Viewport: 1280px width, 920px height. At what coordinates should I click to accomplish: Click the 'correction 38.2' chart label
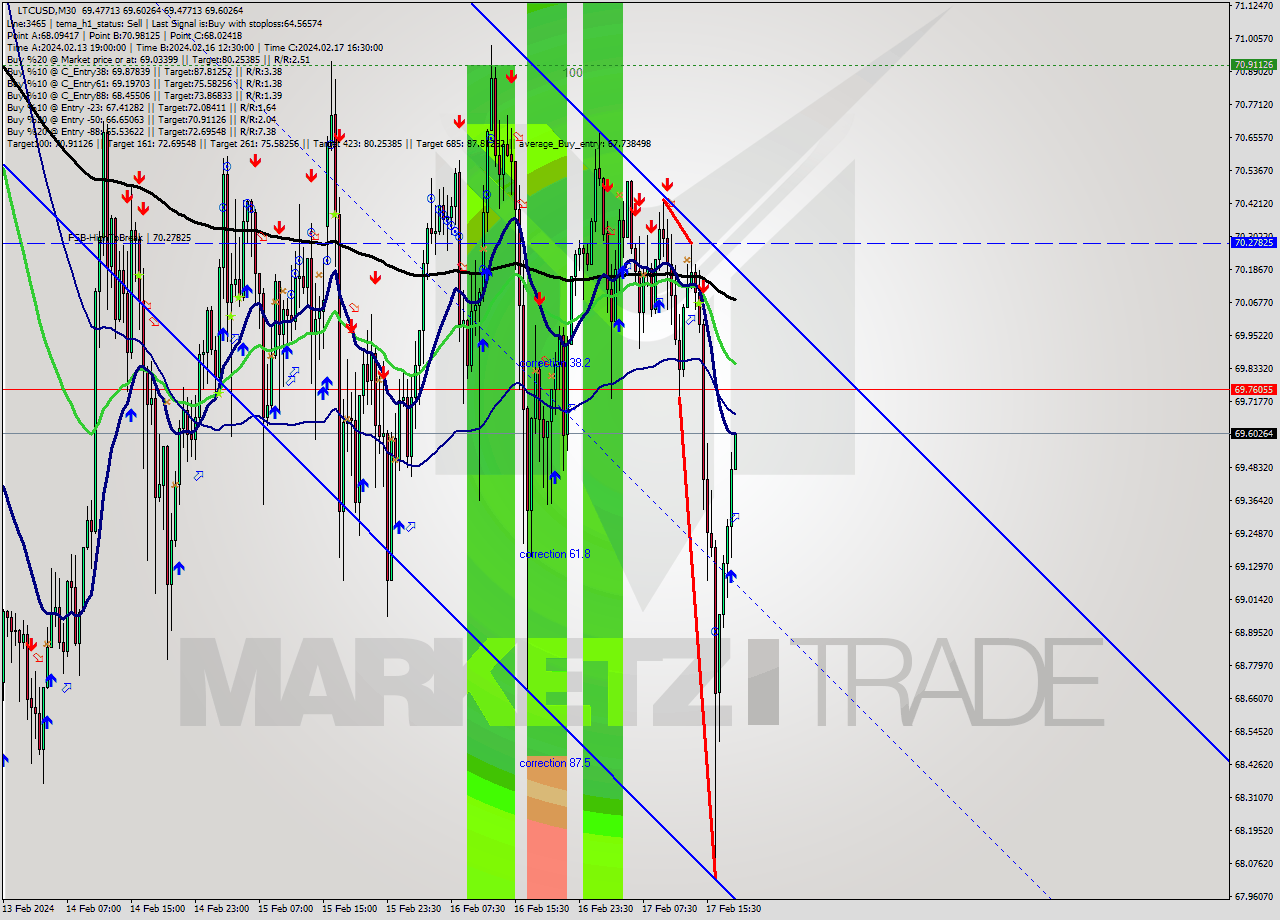click(555, 363)
